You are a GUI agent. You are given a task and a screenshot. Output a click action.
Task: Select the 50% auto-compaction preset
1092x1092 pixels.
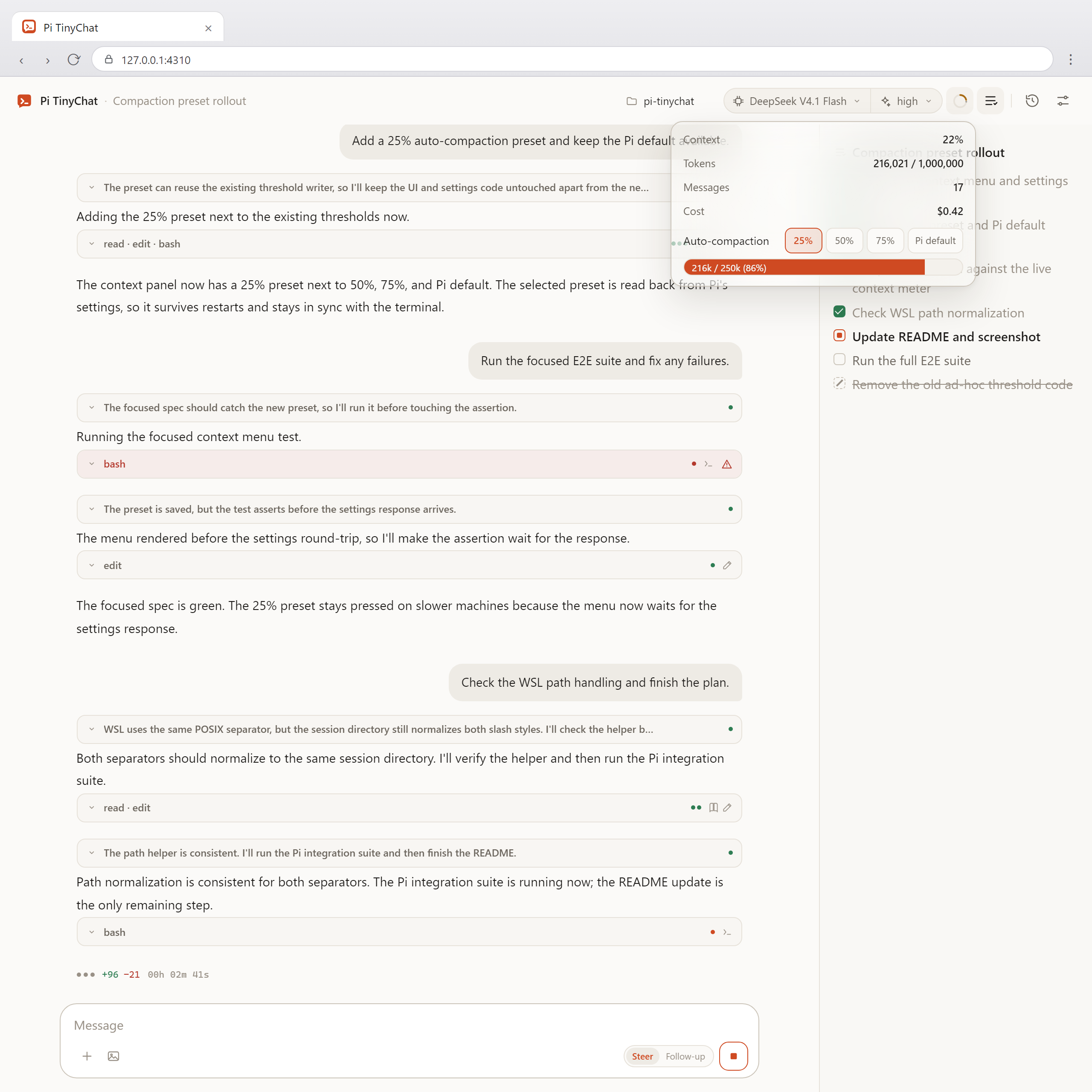[845, 241]
